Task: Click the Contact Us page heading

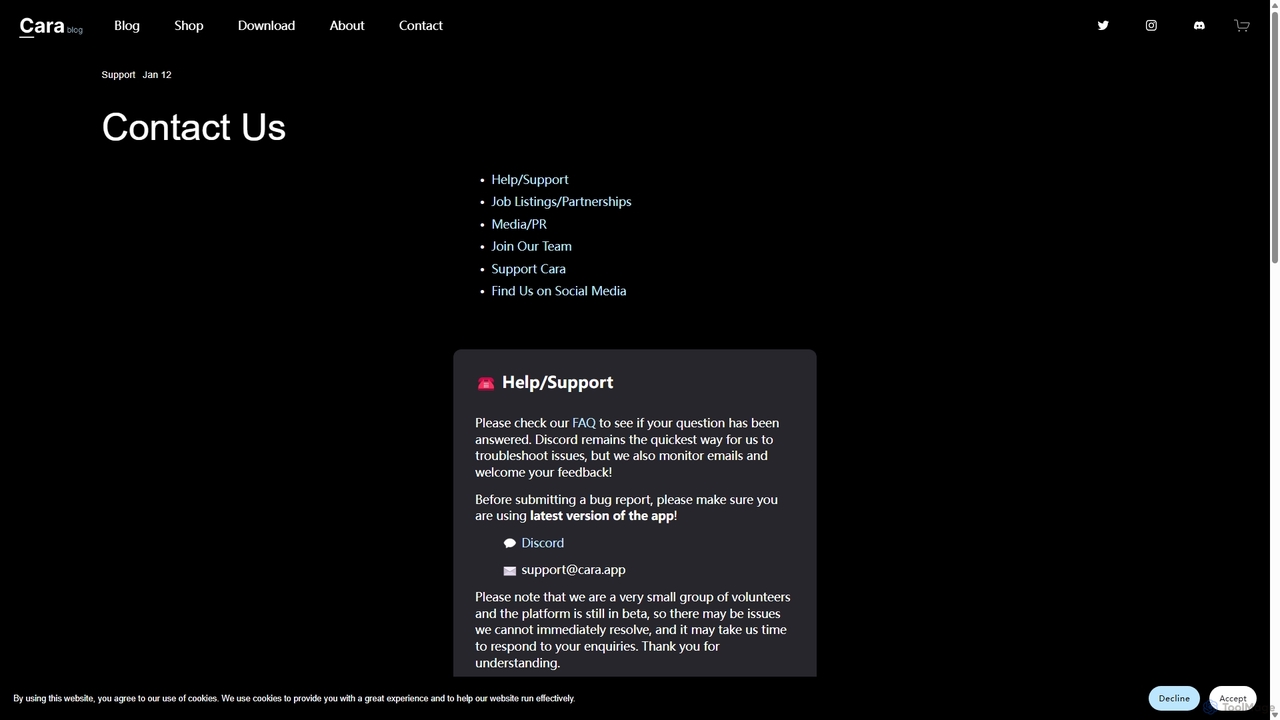Action: [194, 127]
